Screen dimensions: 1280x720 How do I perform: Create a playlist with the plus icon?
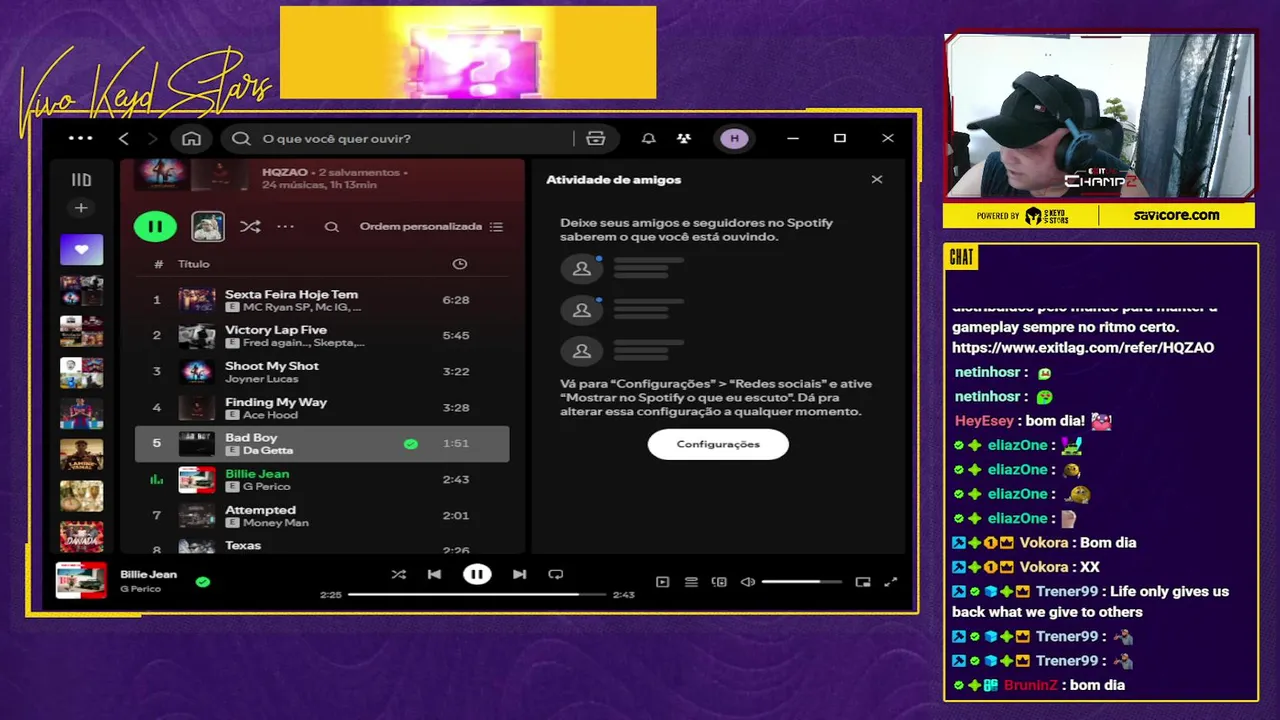coord(81,208)
